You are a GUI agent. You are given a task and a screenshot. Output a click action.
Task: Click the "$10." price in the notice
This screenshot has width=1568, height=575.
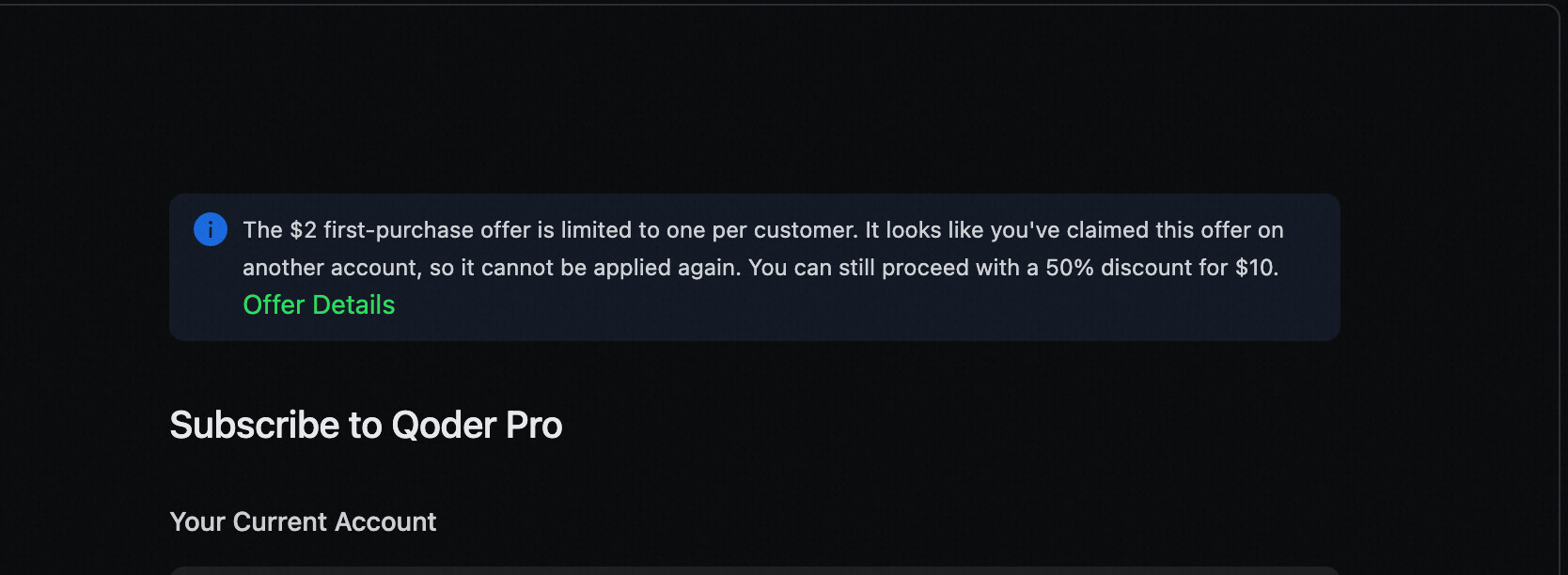click(1256, 268)
